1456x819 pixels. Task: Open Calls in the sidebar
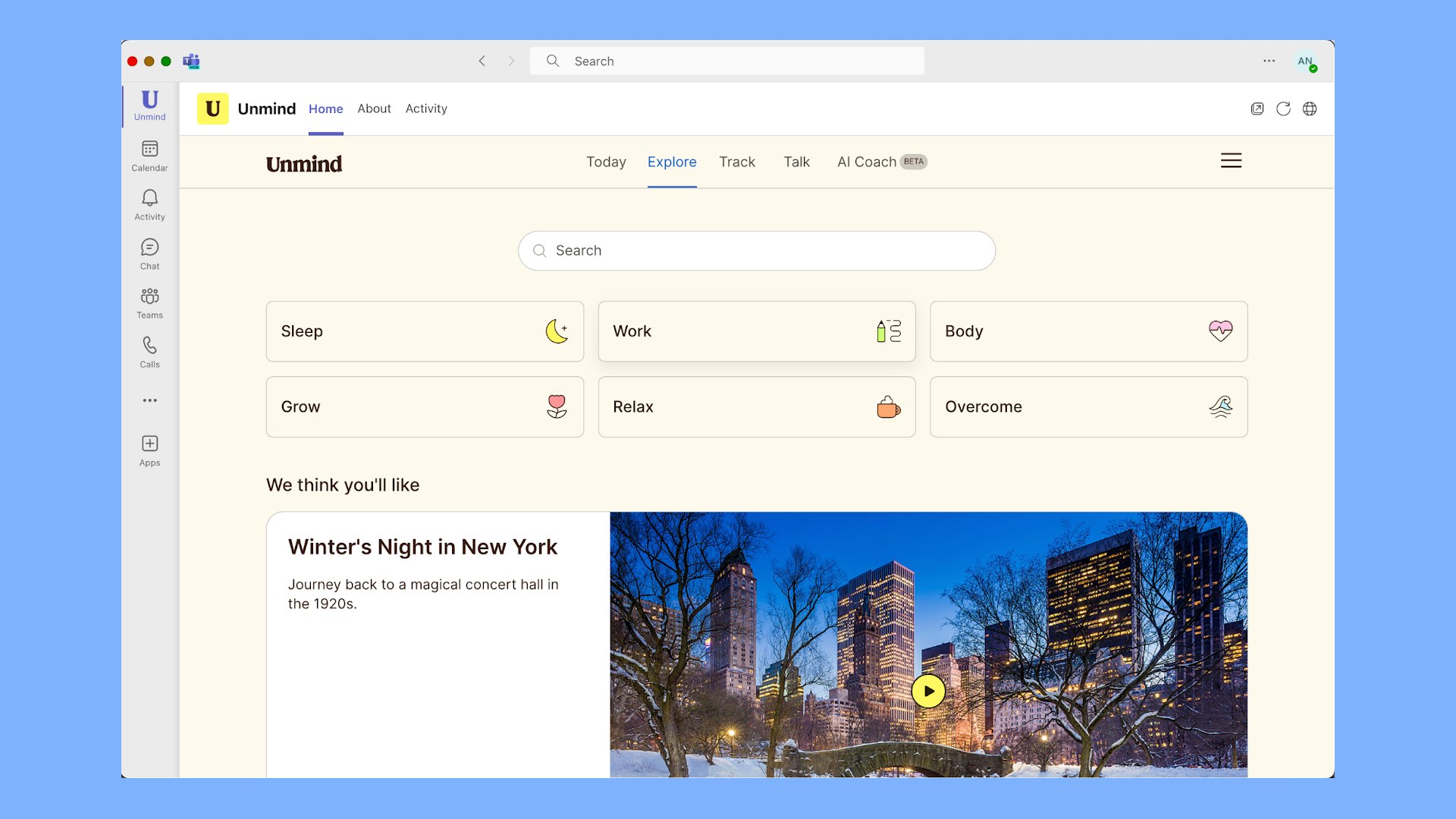point(149,353)
